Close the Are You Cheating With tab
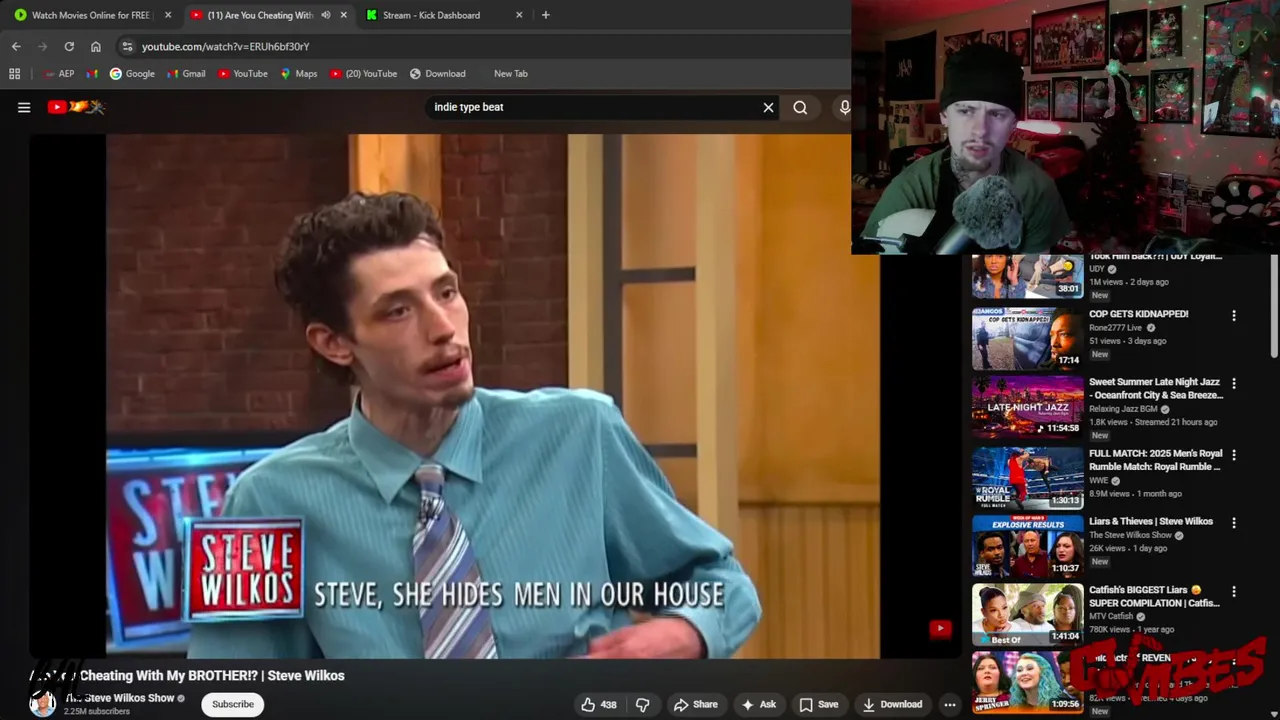Image resolution: width=1280 pixels, height=720 pixels. pos(343,15)
